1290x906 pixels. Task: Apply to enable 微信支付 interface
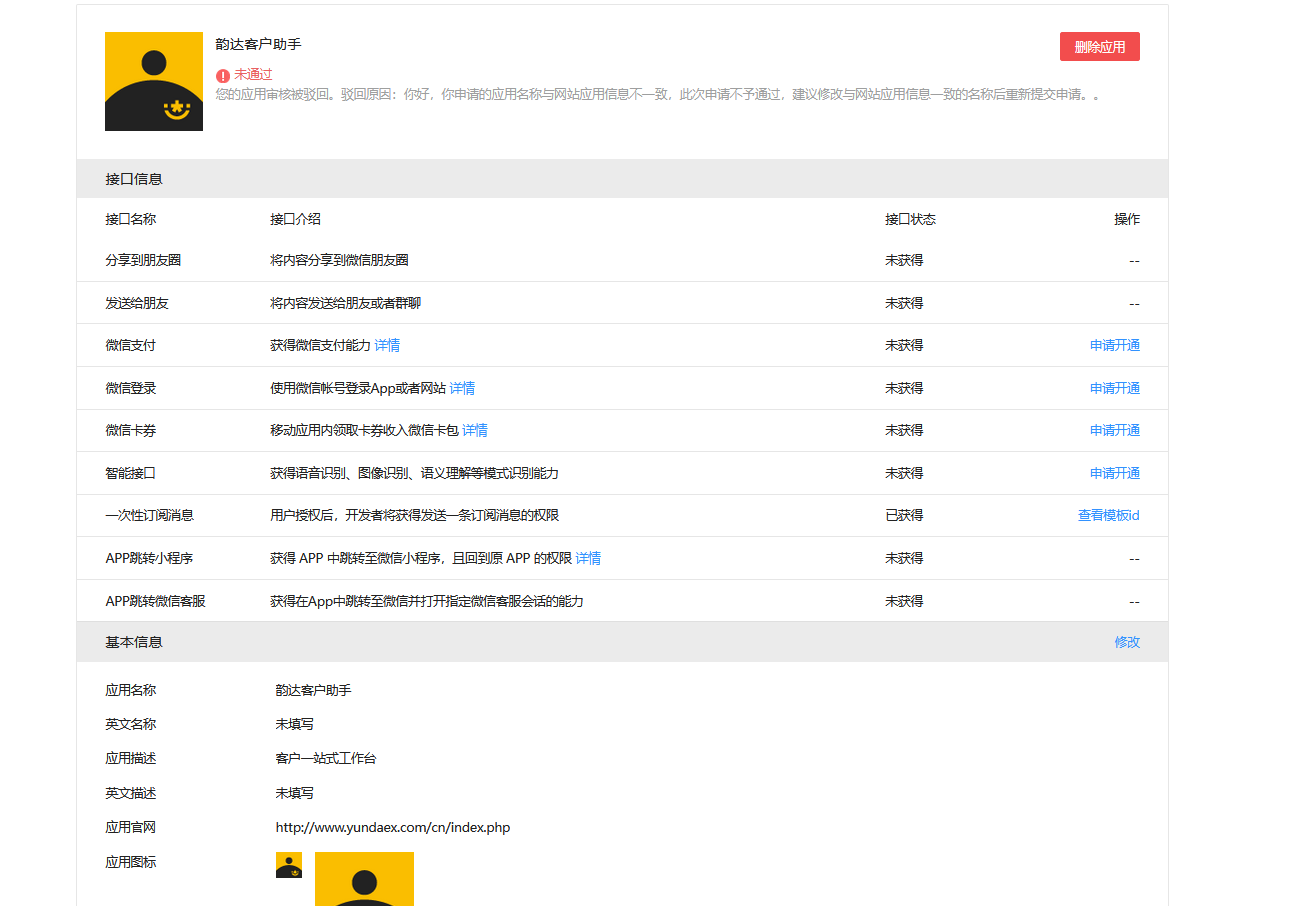(1115, 345)
